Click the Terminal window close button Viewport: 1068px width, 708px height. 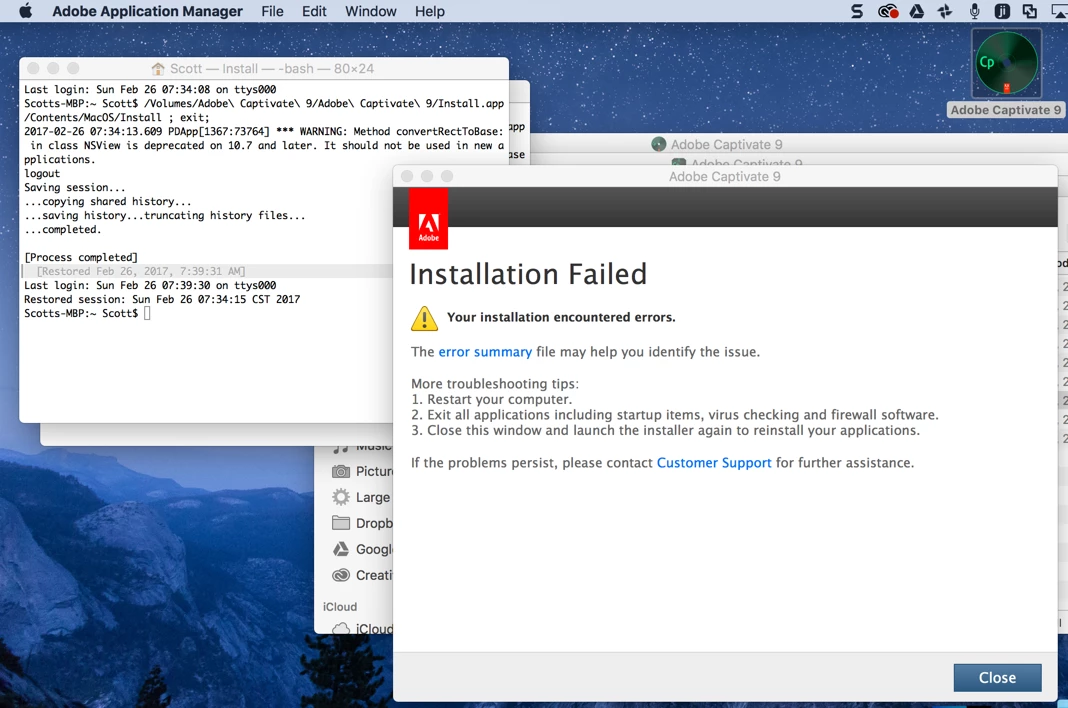click(33, 68)
